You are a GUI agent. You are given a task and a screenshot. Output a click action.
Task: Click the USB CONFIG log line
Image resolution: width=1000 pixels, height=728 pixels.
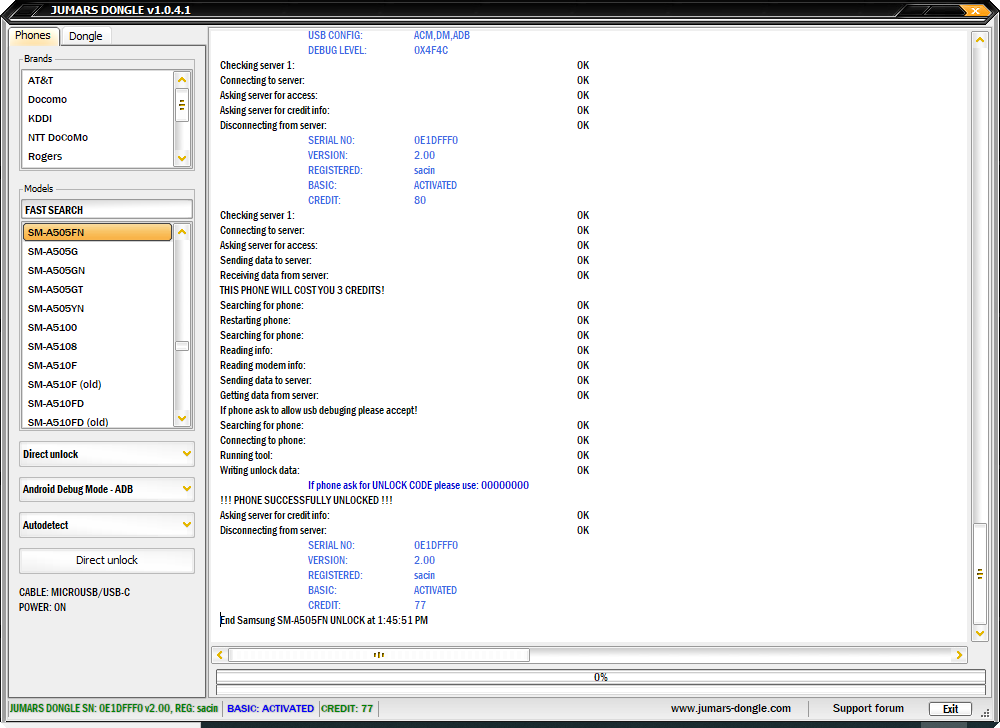tap(388, 35)
